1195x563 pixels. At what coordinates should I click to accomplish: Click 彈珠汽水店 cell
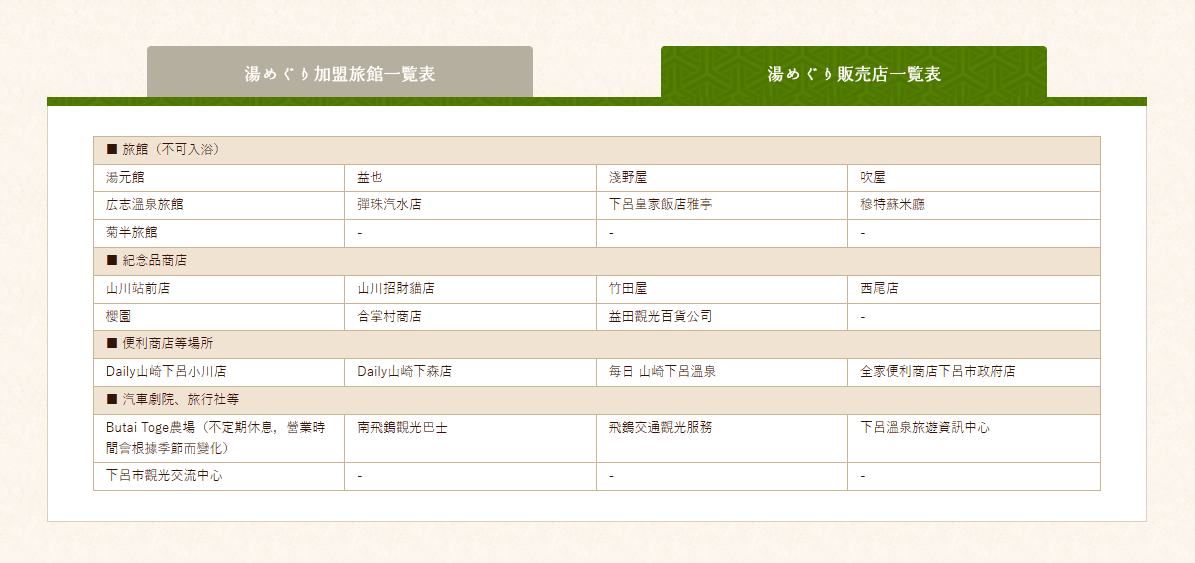pyautogui.click(x=470, y=206)
